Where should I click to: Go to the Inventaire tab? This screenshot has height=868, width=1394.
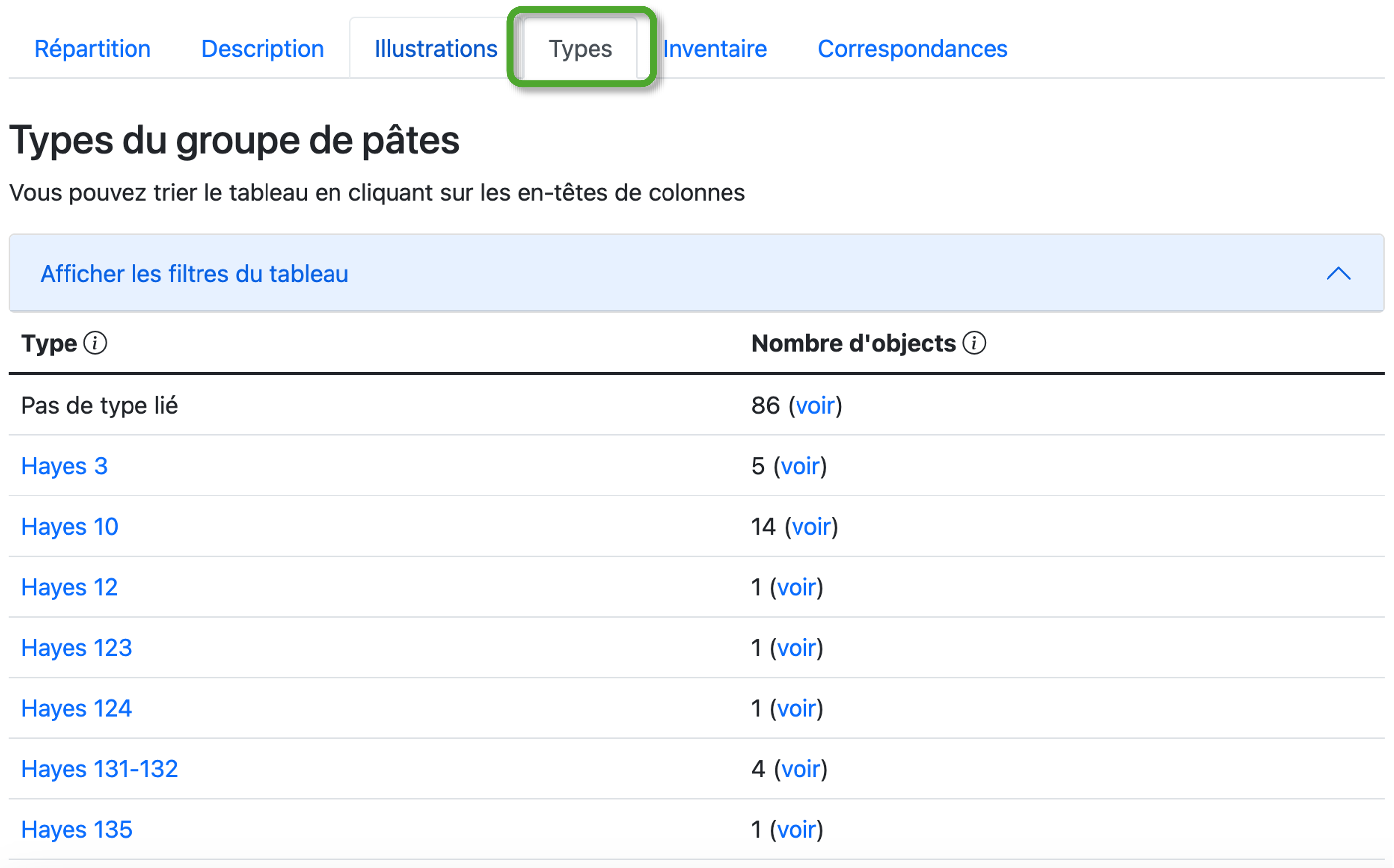point(715,49)
